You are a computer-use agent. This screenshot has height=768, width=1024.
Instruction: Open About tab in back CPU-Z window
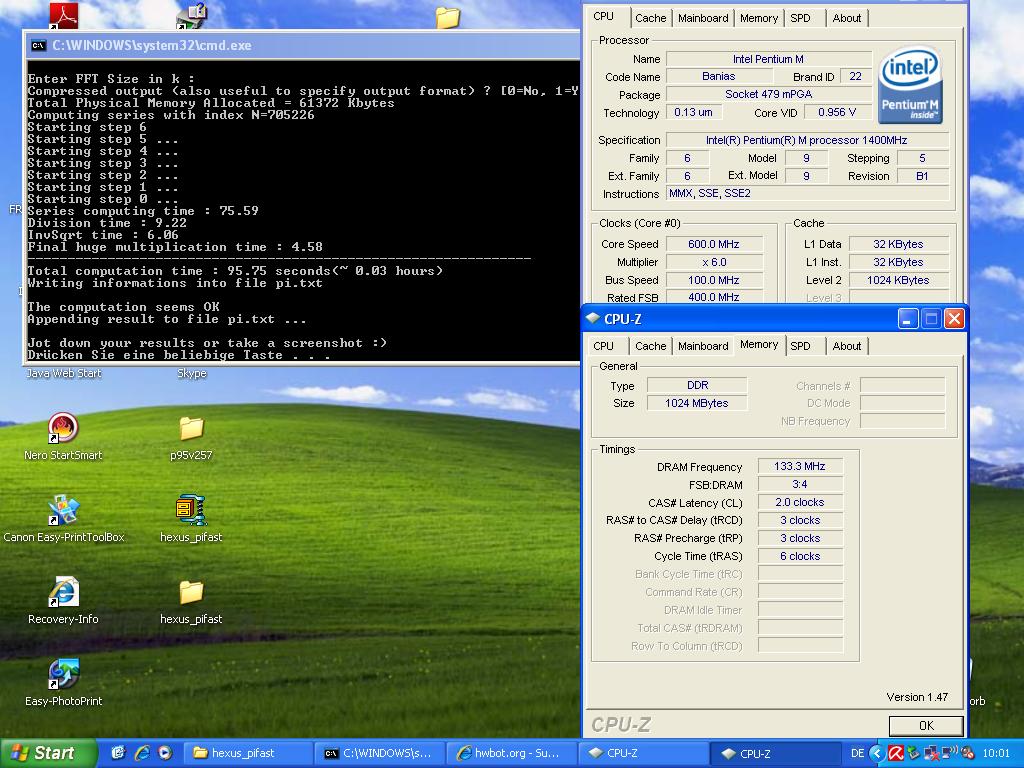pyautogui.click(x=846, y=18)
